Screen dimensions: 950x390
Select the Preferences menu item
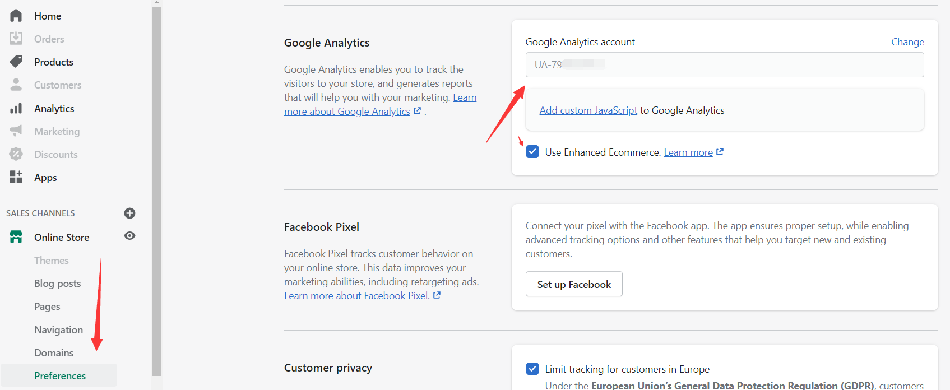59,375
